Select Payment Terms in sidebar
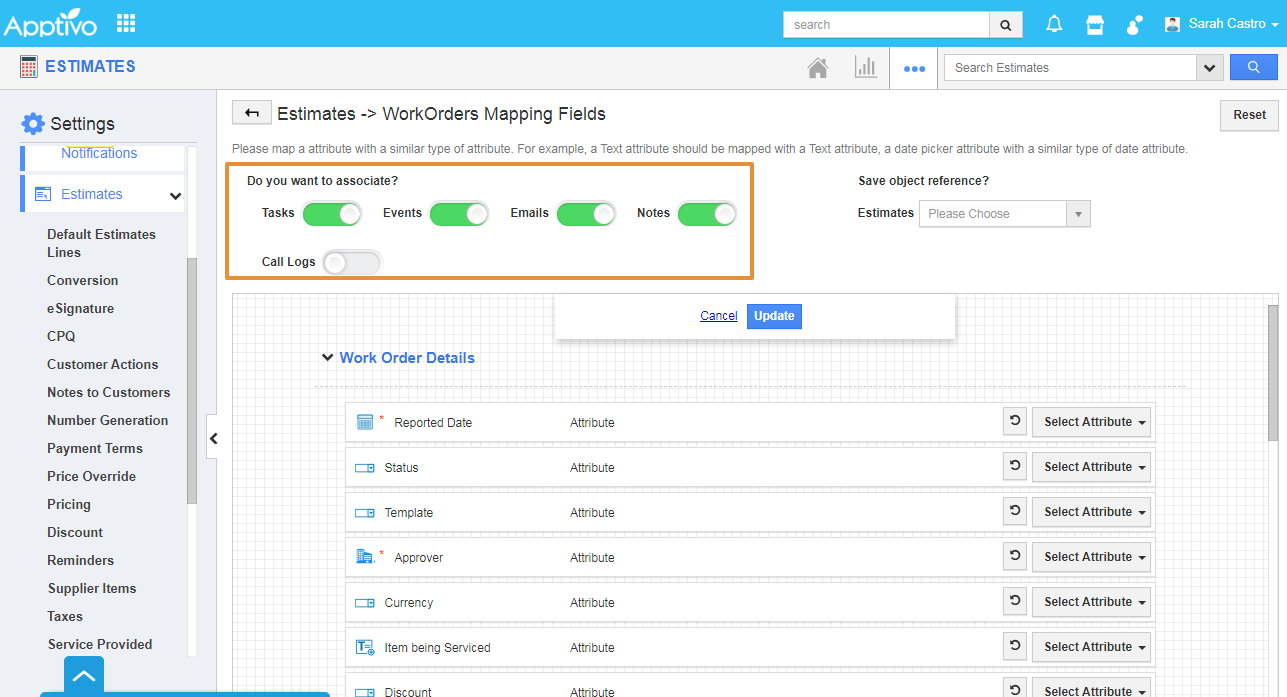1287x697 pixels. click(95, 449)
